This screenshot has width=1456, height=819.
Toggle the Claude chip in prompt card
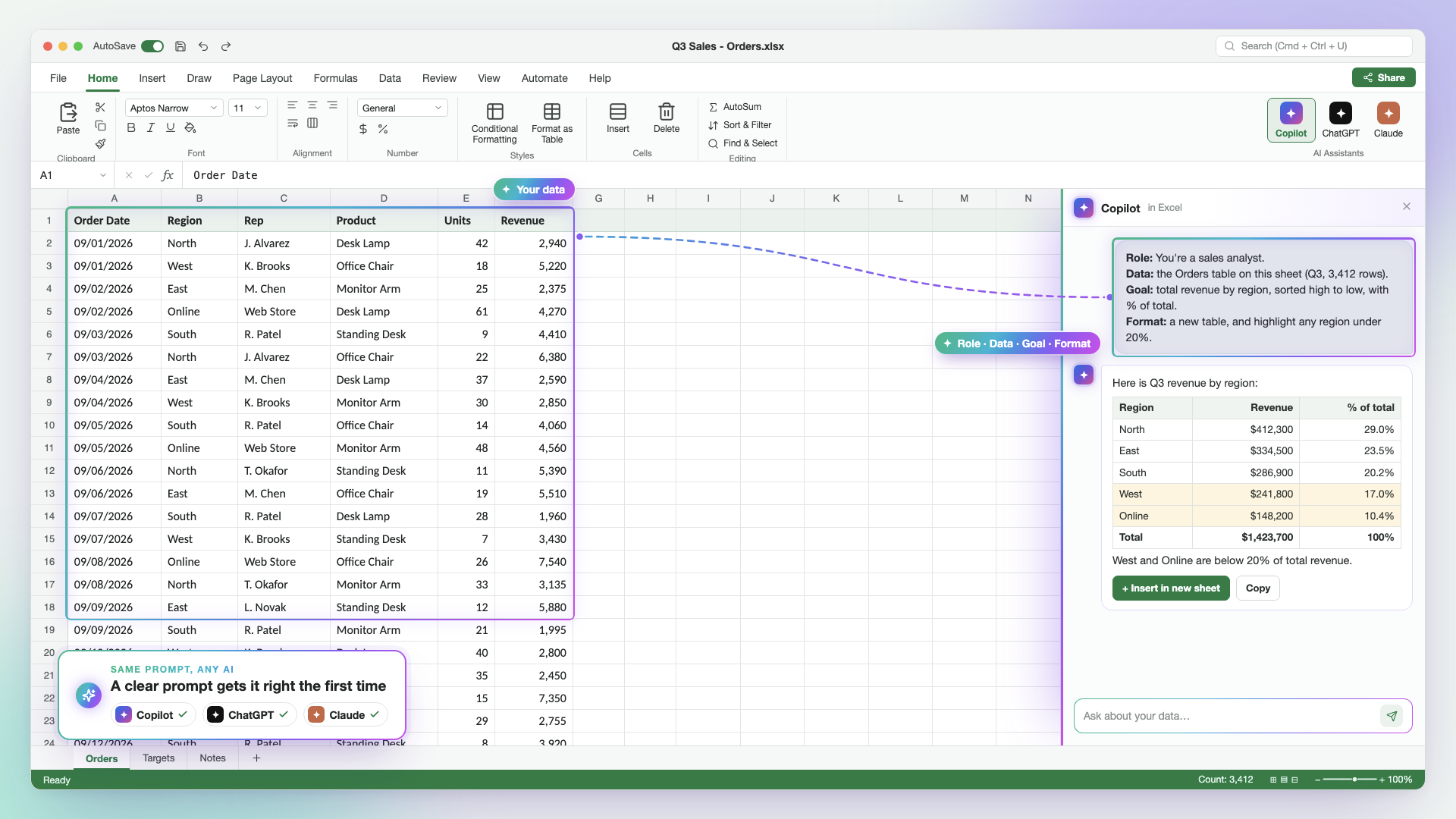346,715
